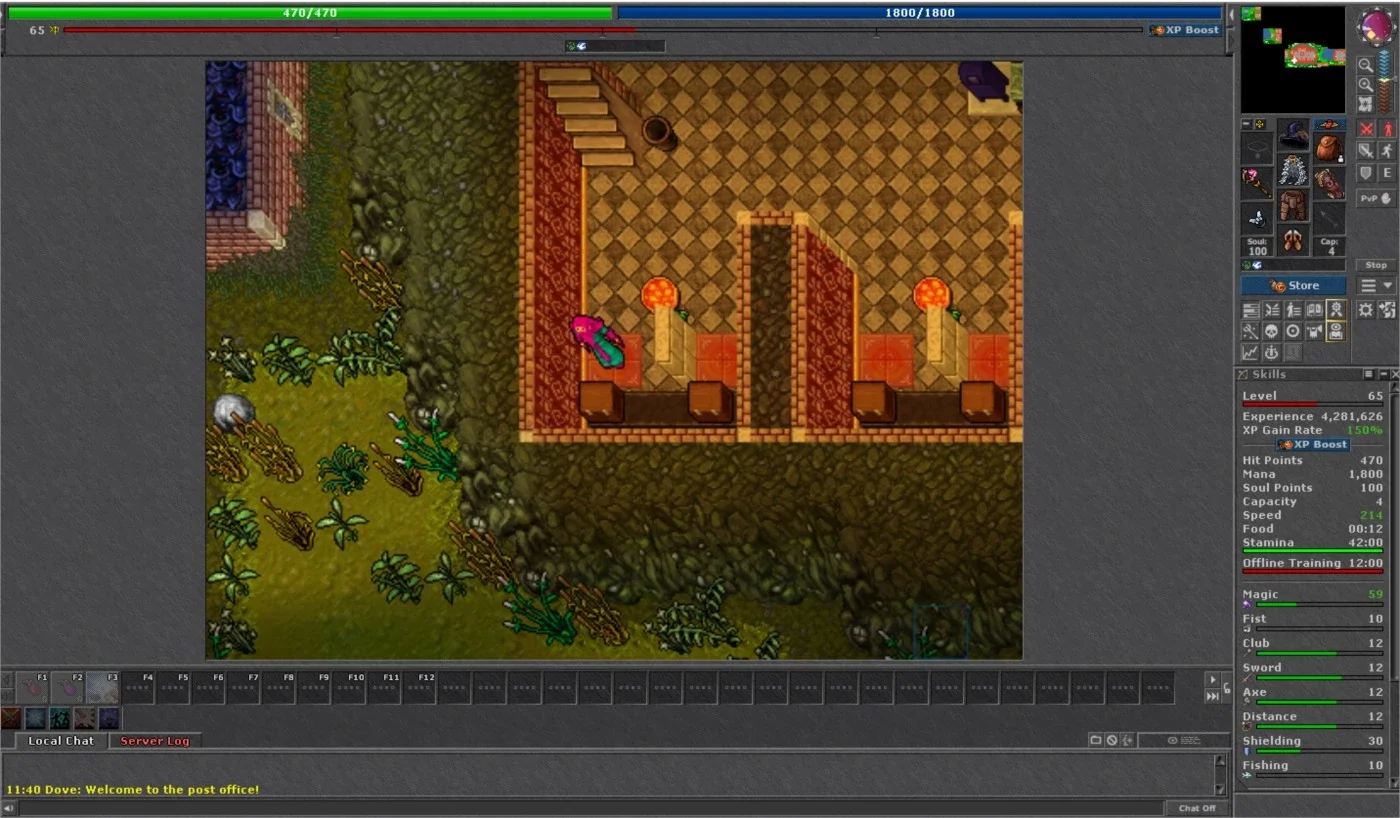The image size is (1400, 818).
Task: Select the arrow ammunition slot
Action: [x=1329, y=219]
